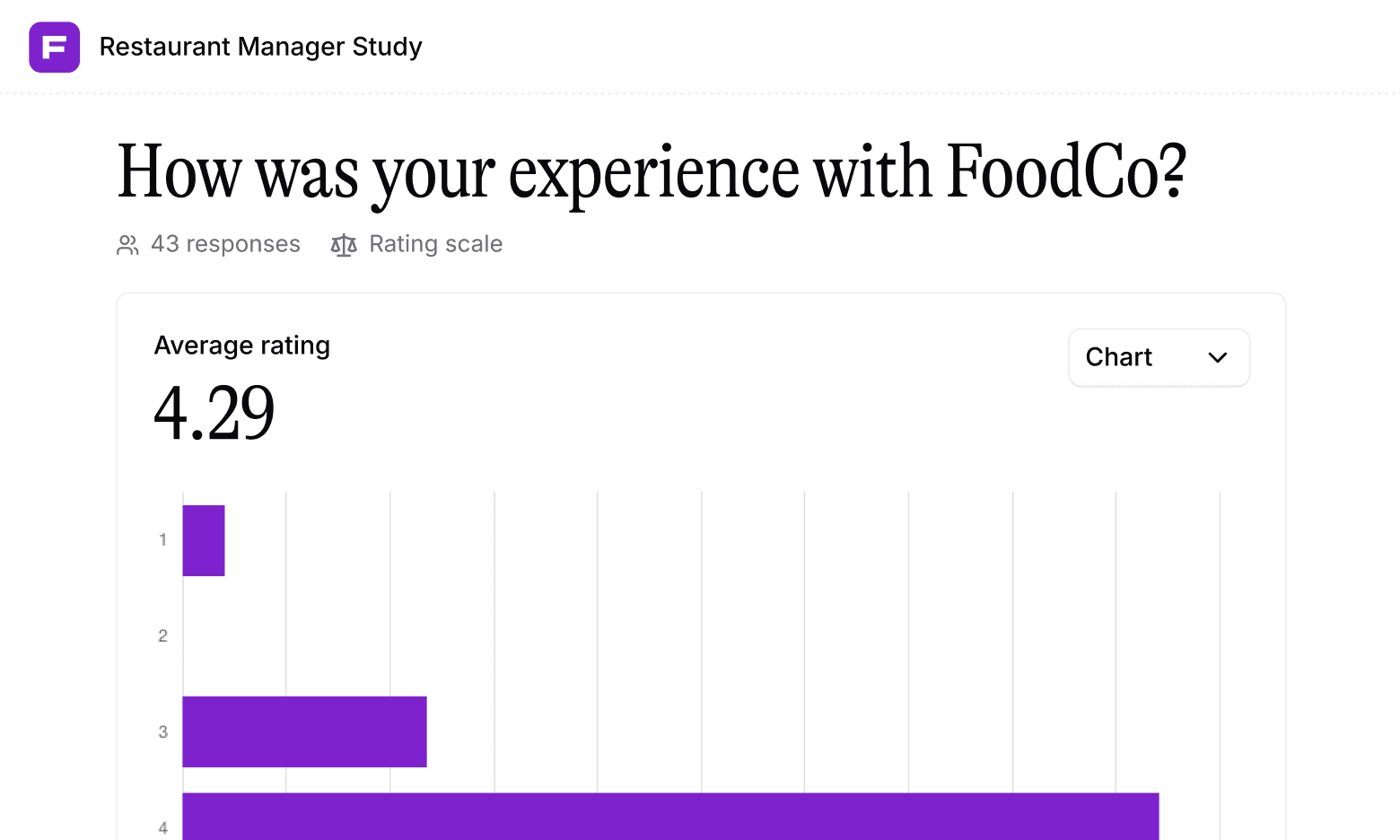The width and height of the screenshot is (1400, 840).
Task: Click the purple bar for rating 3
Action: 304,731
